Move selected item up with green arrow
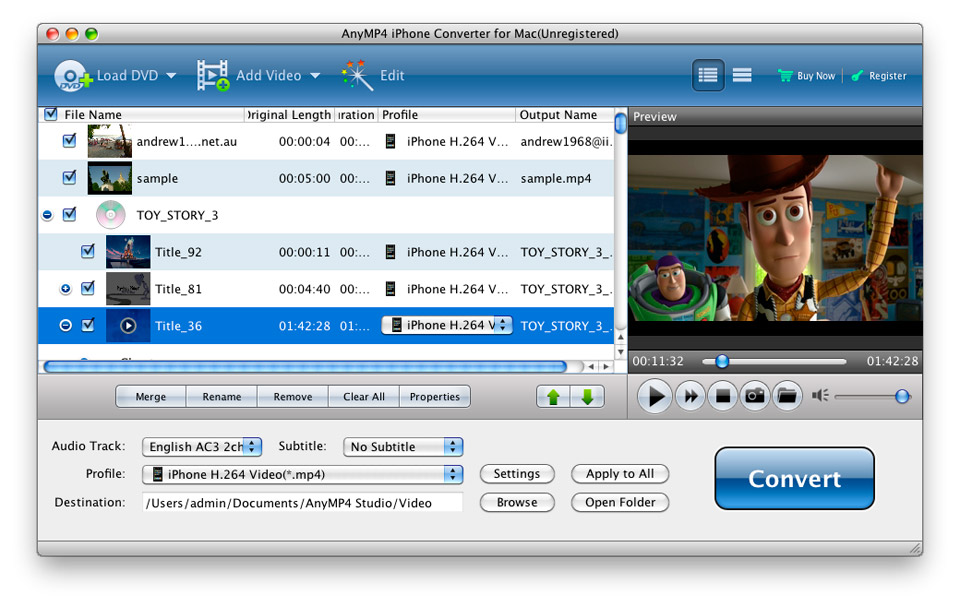This screenshot has width=960, height=607. [553, 397]
